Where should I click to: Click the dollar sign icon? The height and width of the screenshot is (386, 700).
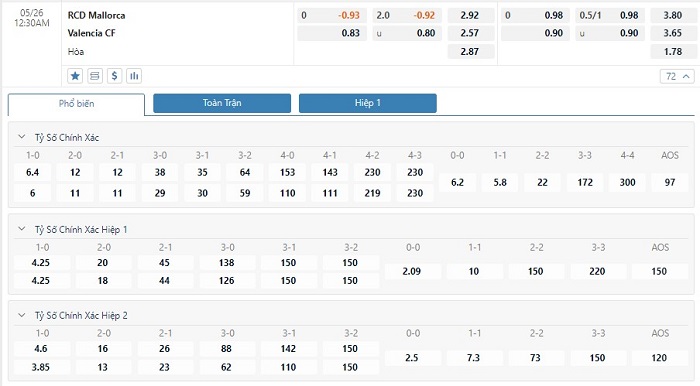coord(114,76)
